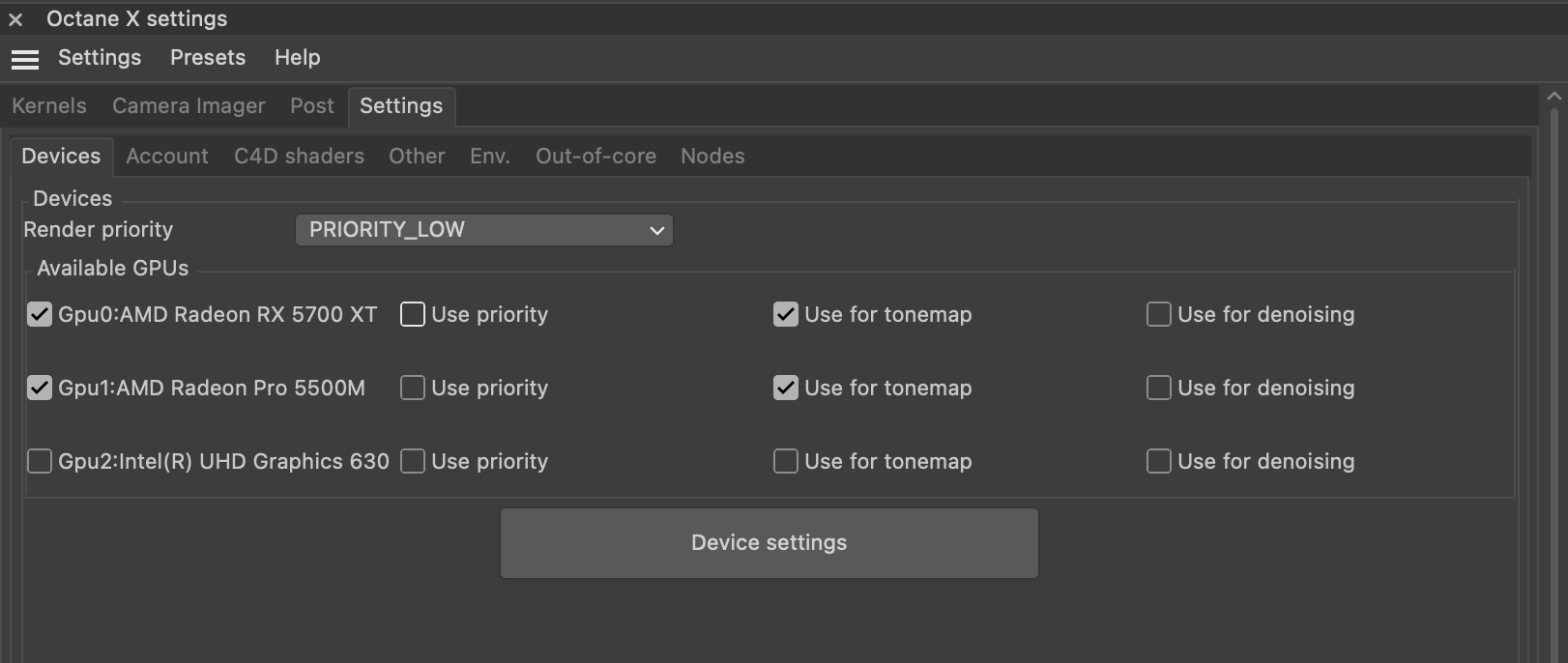Screen dimensions: 1568x663
Task: Enable Use for tonemap on Gpu2
Action: [x=786, y=461]
